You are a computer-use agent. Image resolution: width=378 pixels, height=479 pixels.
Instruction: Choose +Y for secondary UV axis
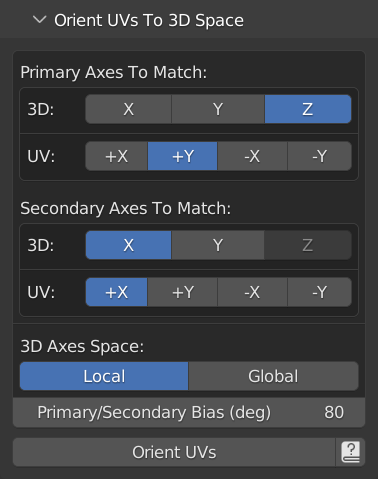pyautogui.click(x=183, y=292)
